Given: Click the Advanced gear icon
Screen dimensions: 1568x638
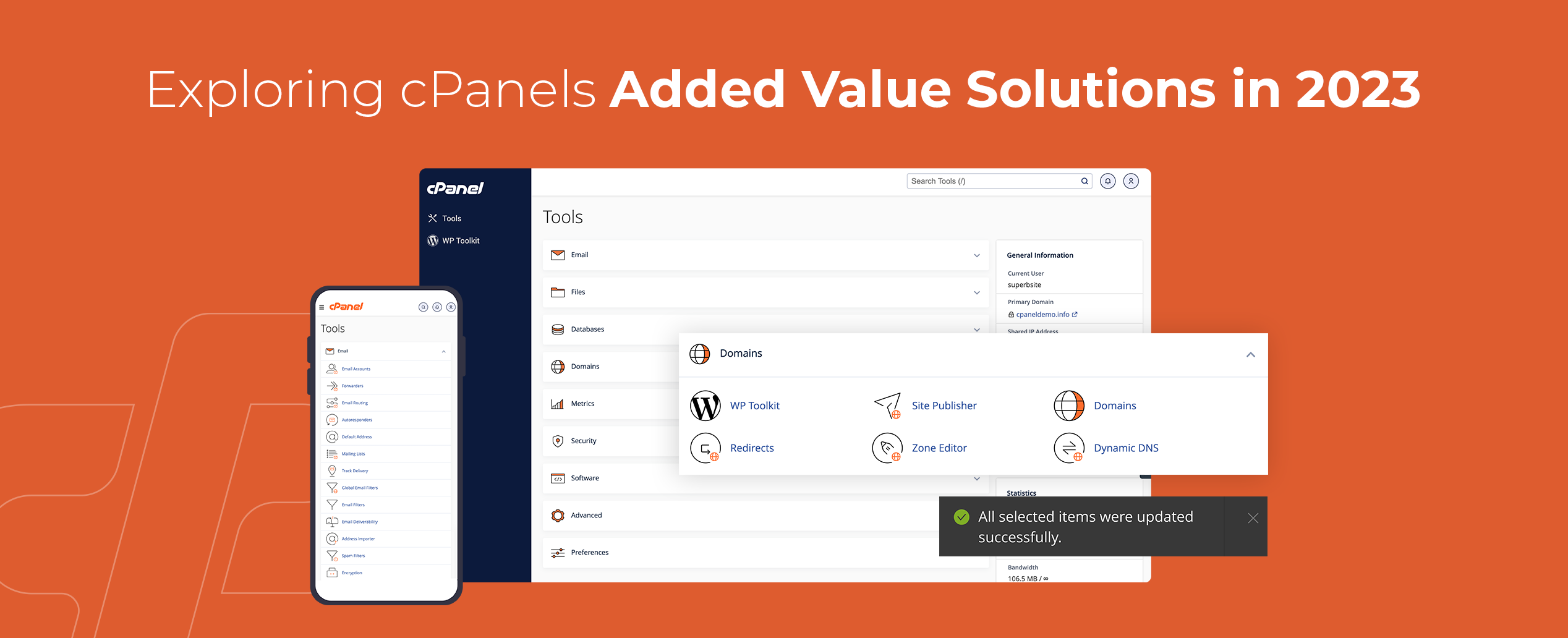Looking at the screenshot, I should tap(558, 516).
